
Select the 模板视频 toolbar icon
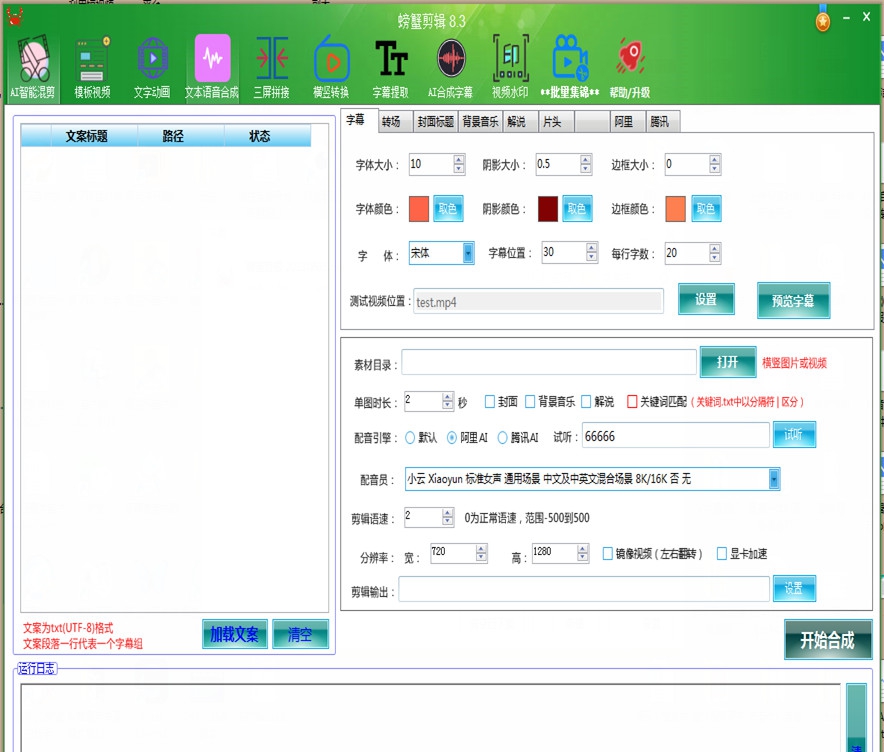click(x=92, y=62)
